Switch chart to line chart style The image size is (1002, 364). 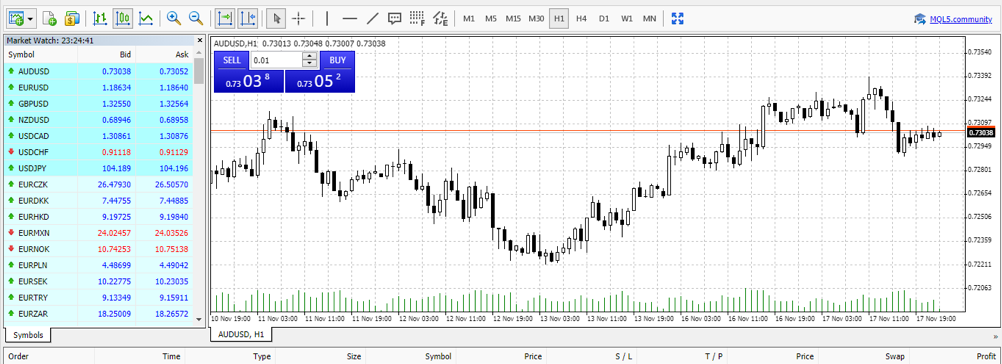146,19
